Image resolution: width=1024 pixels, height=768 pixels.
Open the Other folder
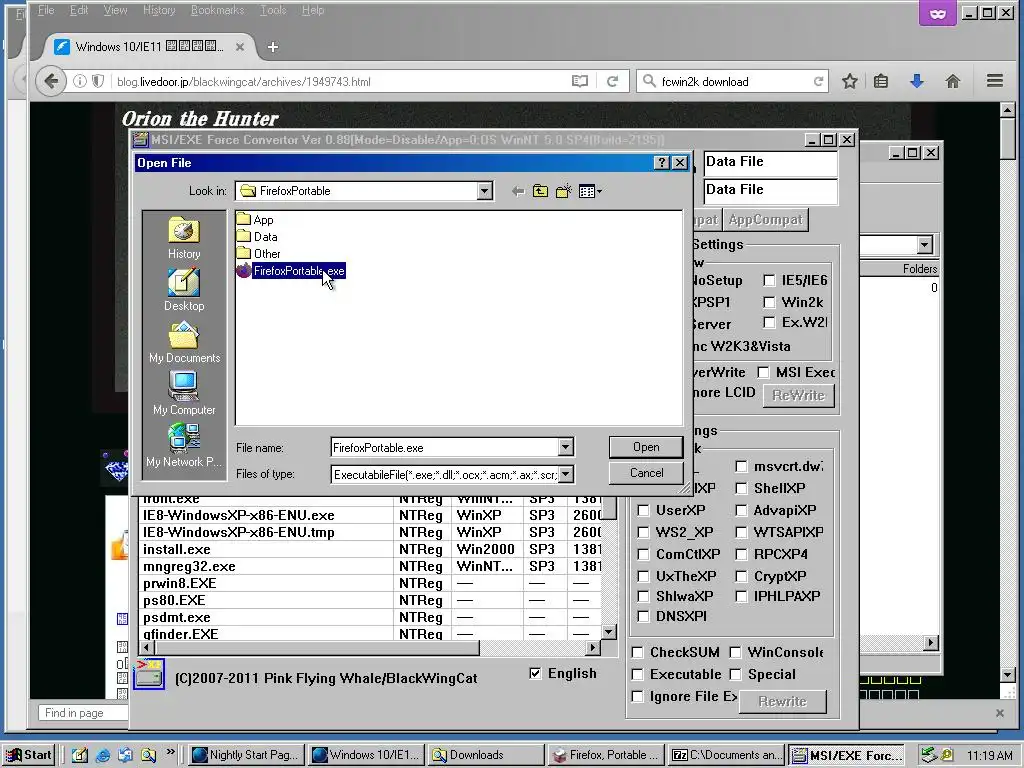[x=259, y=253]
